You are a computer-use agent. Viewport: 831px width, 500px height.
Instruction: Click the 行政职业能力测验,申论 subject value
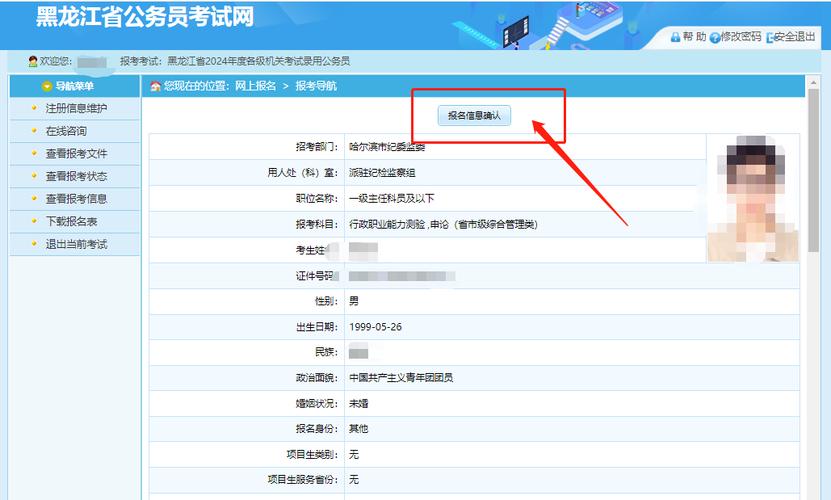443,225
